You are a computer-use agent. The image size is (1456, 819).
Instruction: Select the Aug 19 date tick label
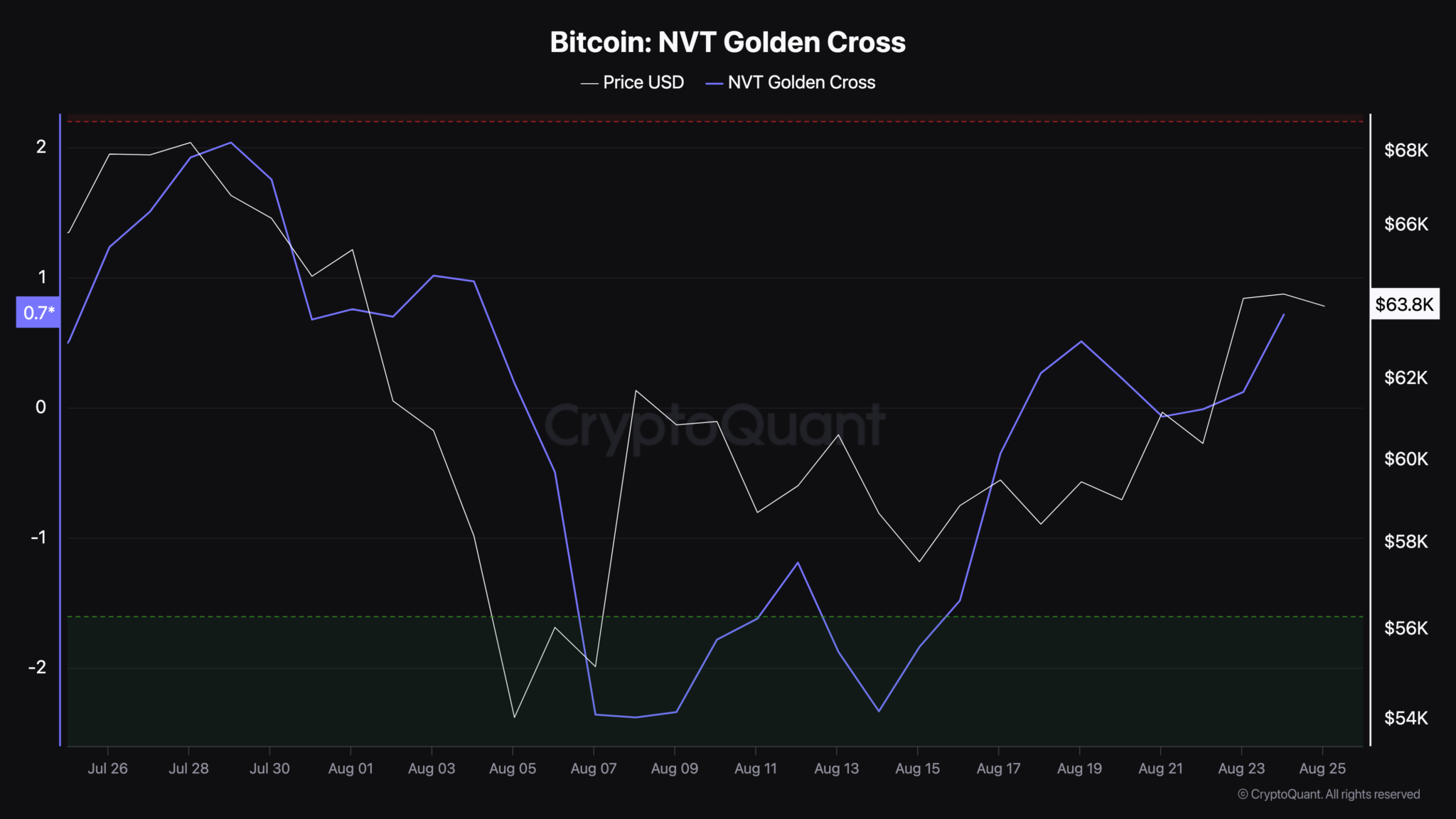coord(1079,769)
